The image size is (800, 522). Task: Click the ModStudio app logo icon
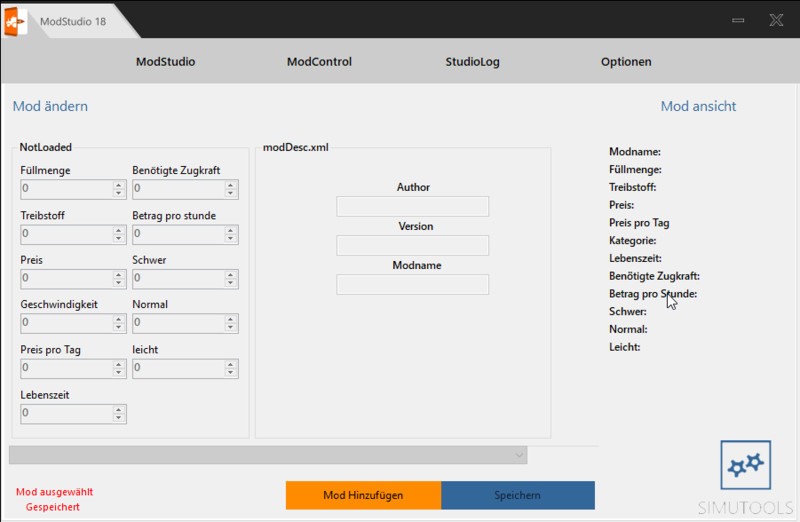[14, 22]
